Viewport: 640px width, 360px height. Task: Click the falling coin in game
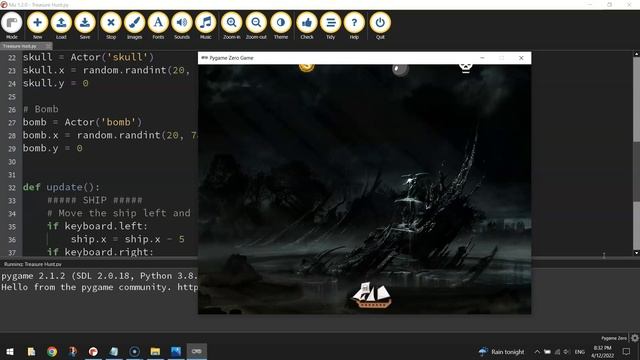[307, 68]
